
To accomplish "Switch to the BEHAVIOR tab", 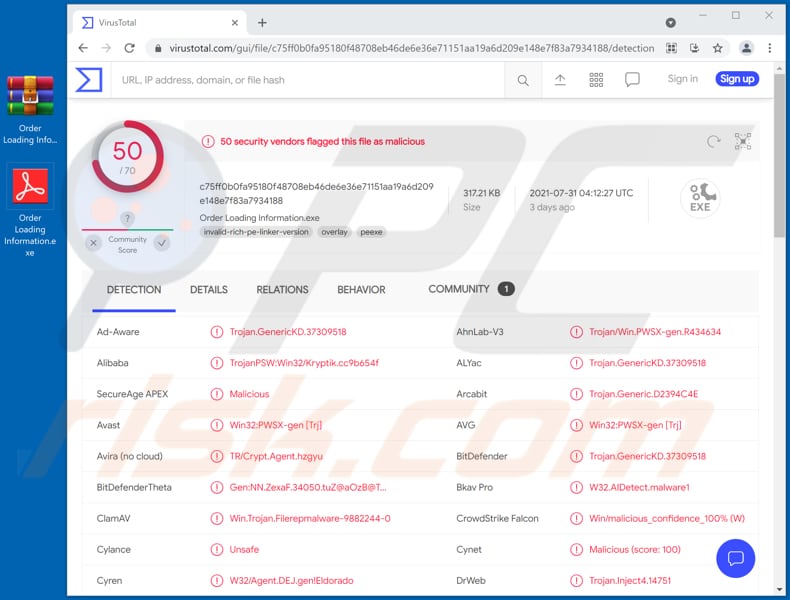I will (361, 290).
